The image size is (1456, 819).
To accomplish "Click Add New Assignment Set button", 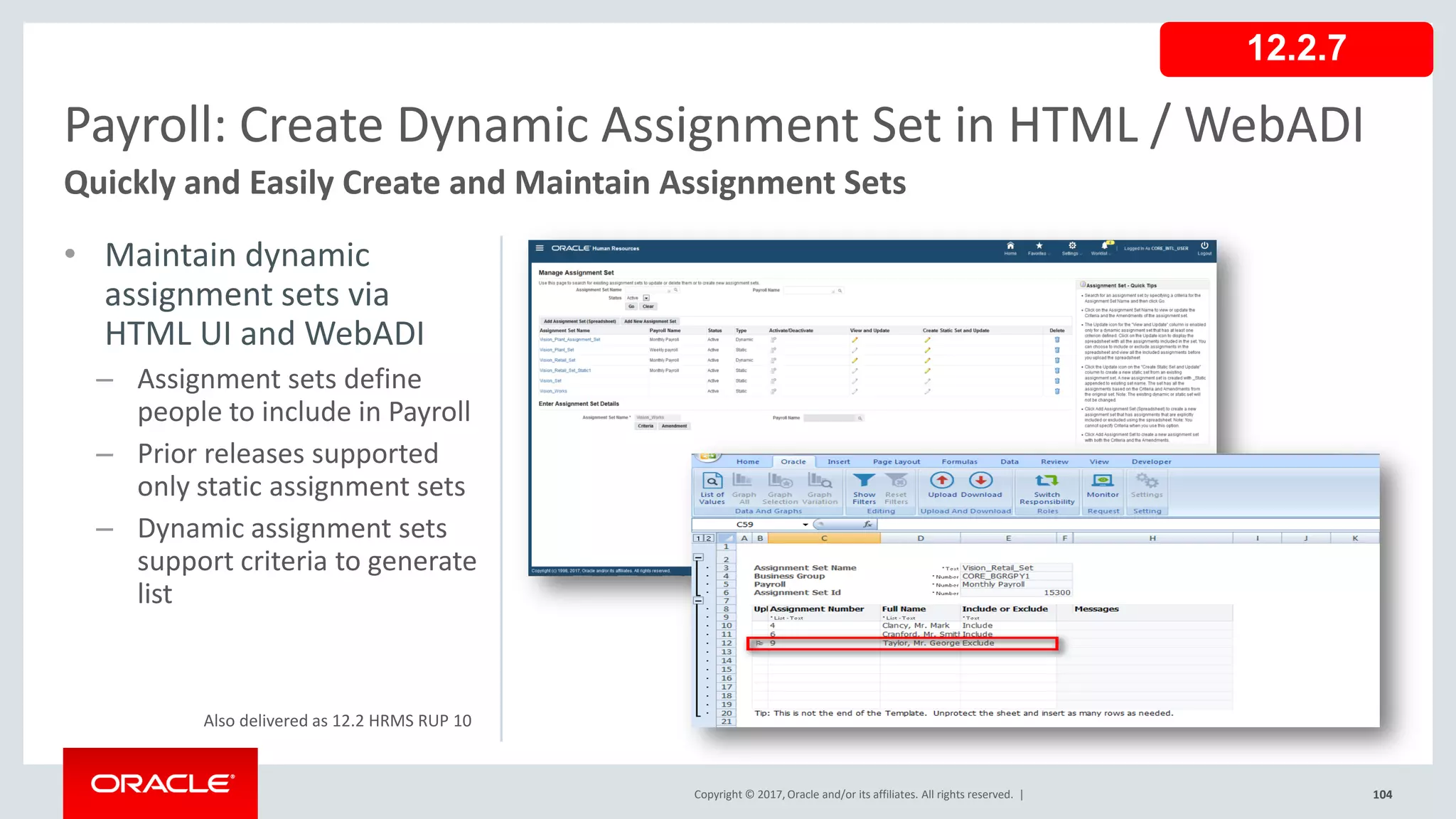I will (651, 321).
